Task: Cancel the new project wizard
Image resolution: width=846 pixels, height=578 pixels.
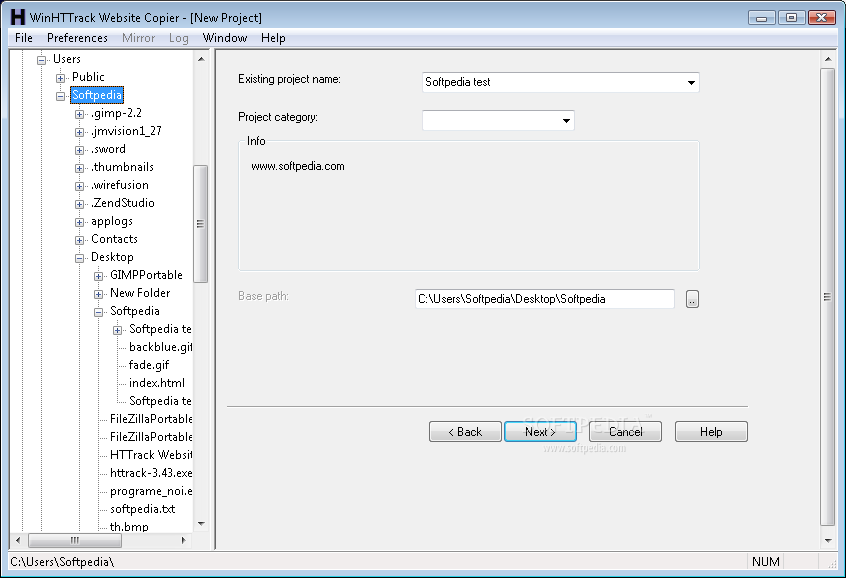Action: (625, 431)
